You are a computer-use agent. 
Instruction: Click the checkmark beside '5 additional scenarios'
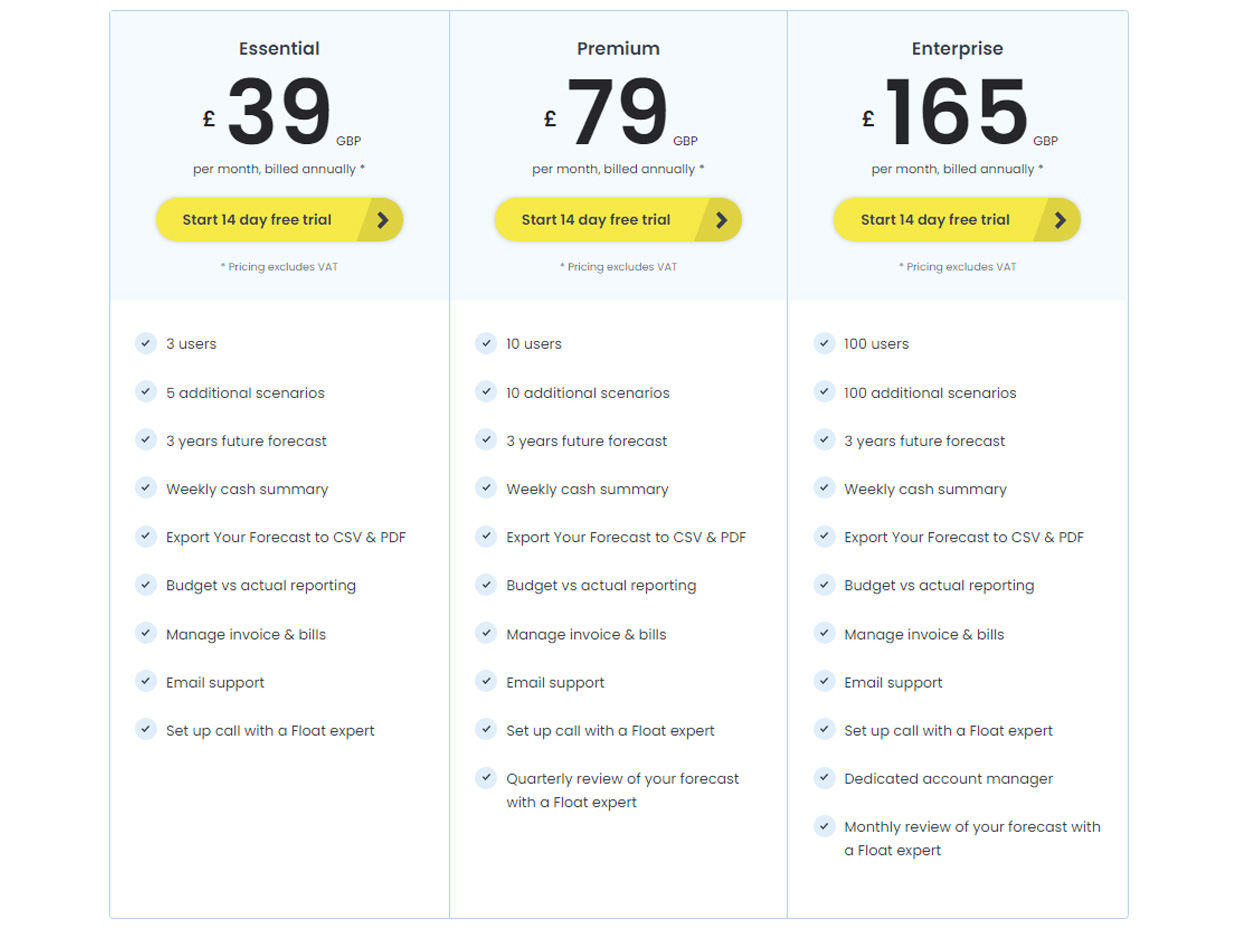pyautogui.click(x=146, y=392)
